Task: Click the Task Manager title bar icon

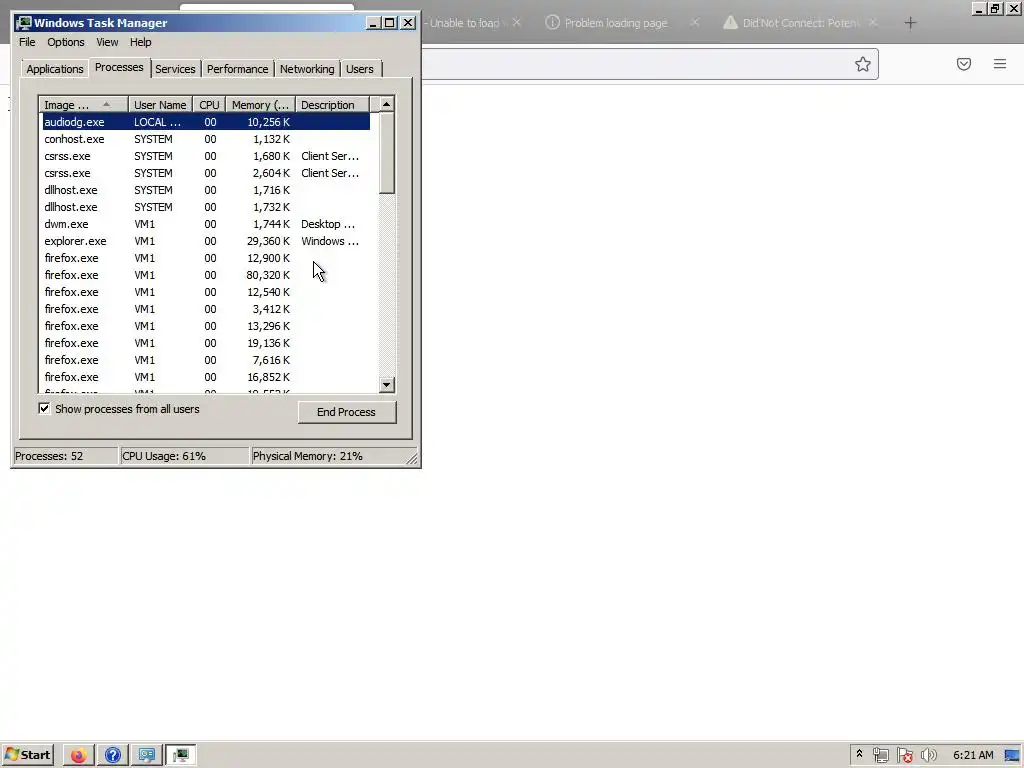Action: pyautogui.click(x=24, y=23)
